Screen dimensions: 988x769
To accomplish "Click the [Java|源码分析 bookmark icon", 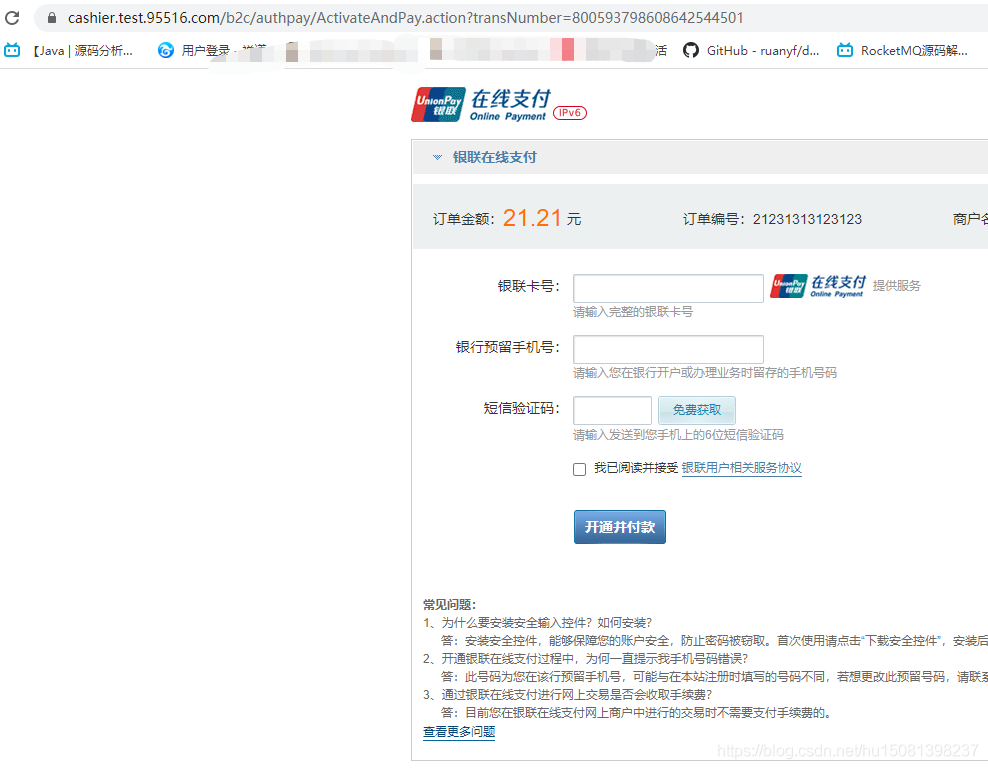I will [14, 50].
